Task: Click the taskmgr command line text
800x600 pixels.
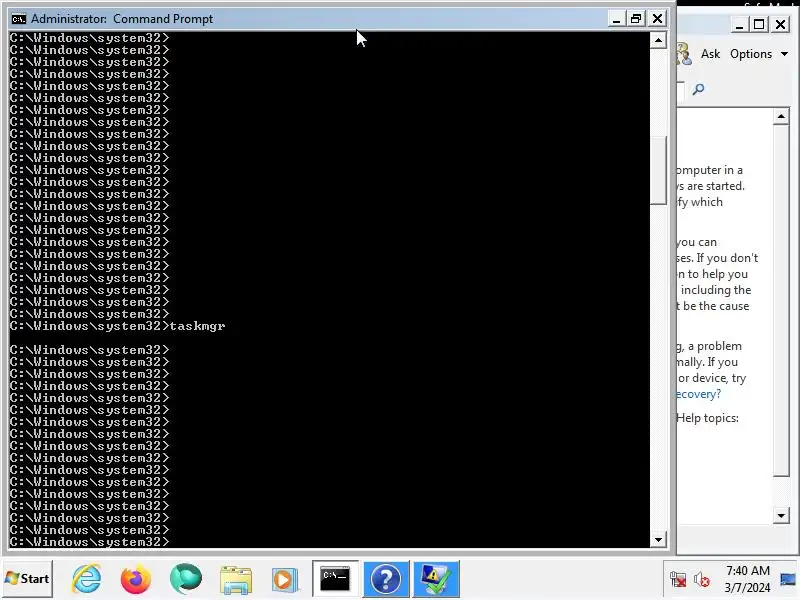Action: [x=197, y=326]
